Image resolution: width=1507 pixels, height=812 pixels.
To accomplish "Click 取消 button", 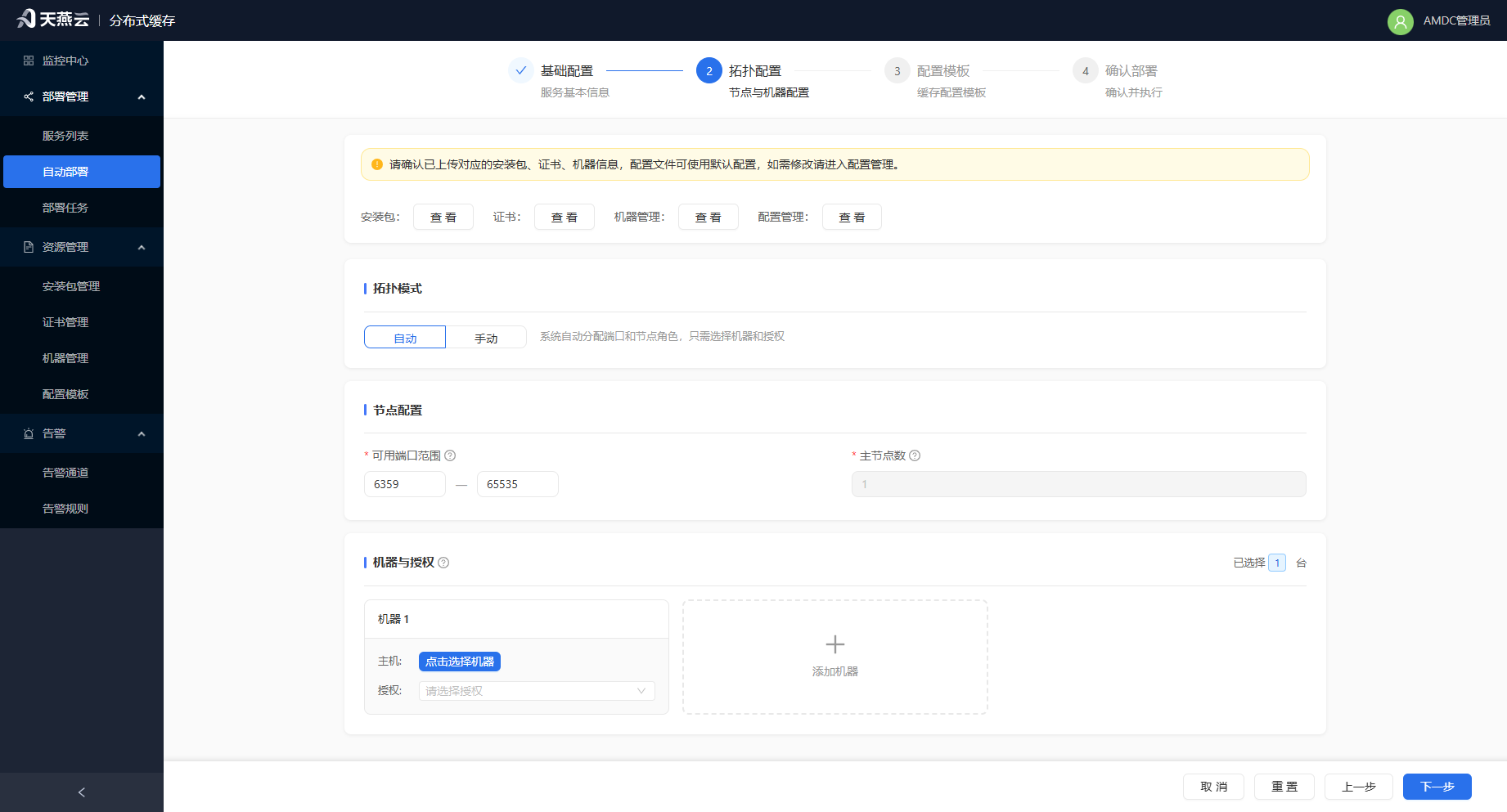I will pyautogui.click(x=1214, y=787).
